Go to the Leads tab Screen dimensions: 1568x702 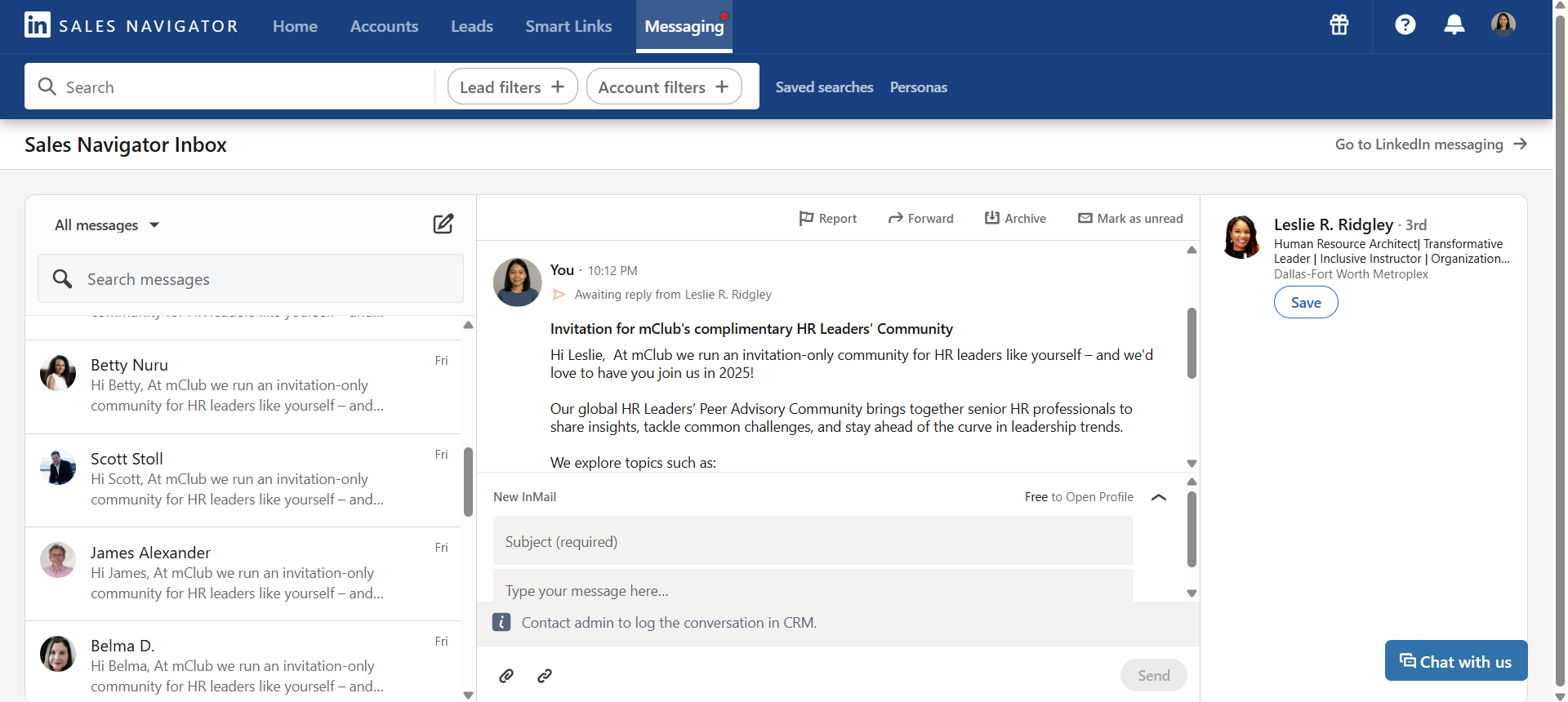472,26
